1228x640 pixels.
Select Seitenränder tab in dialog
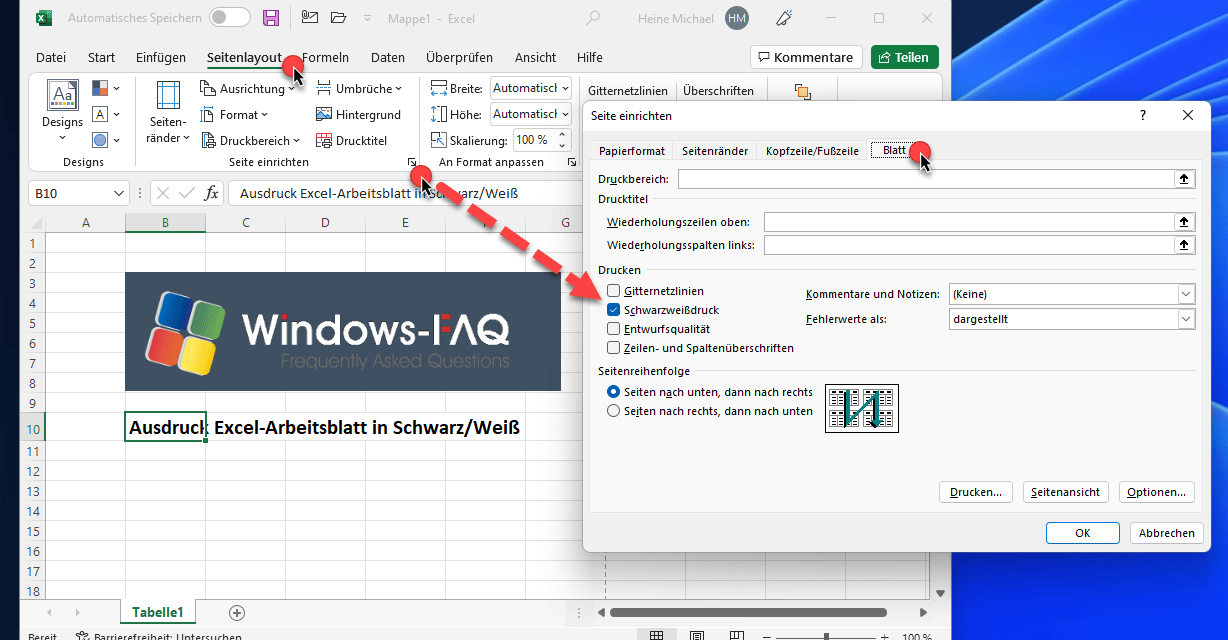tap(715, 151)
